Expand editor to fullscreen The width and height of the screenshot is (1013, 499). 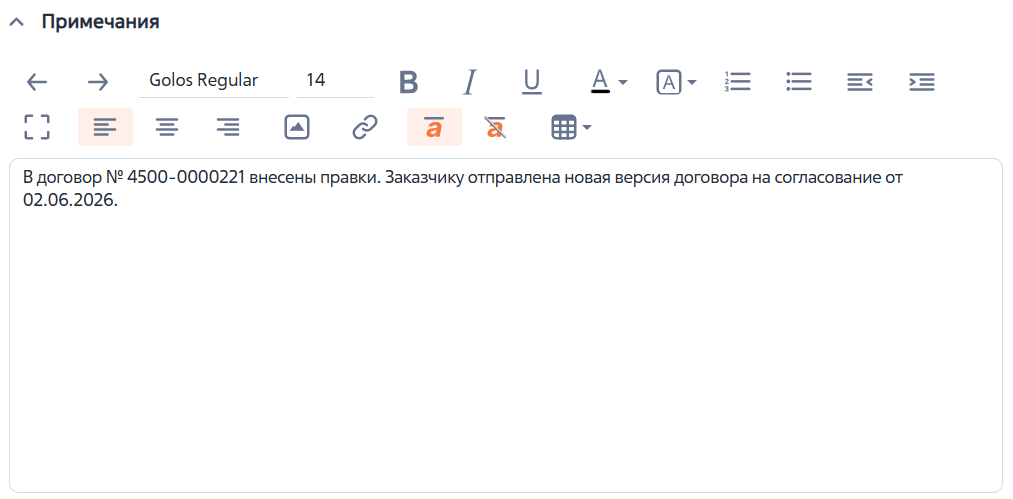pyautogui.click(x=37, y=127)
